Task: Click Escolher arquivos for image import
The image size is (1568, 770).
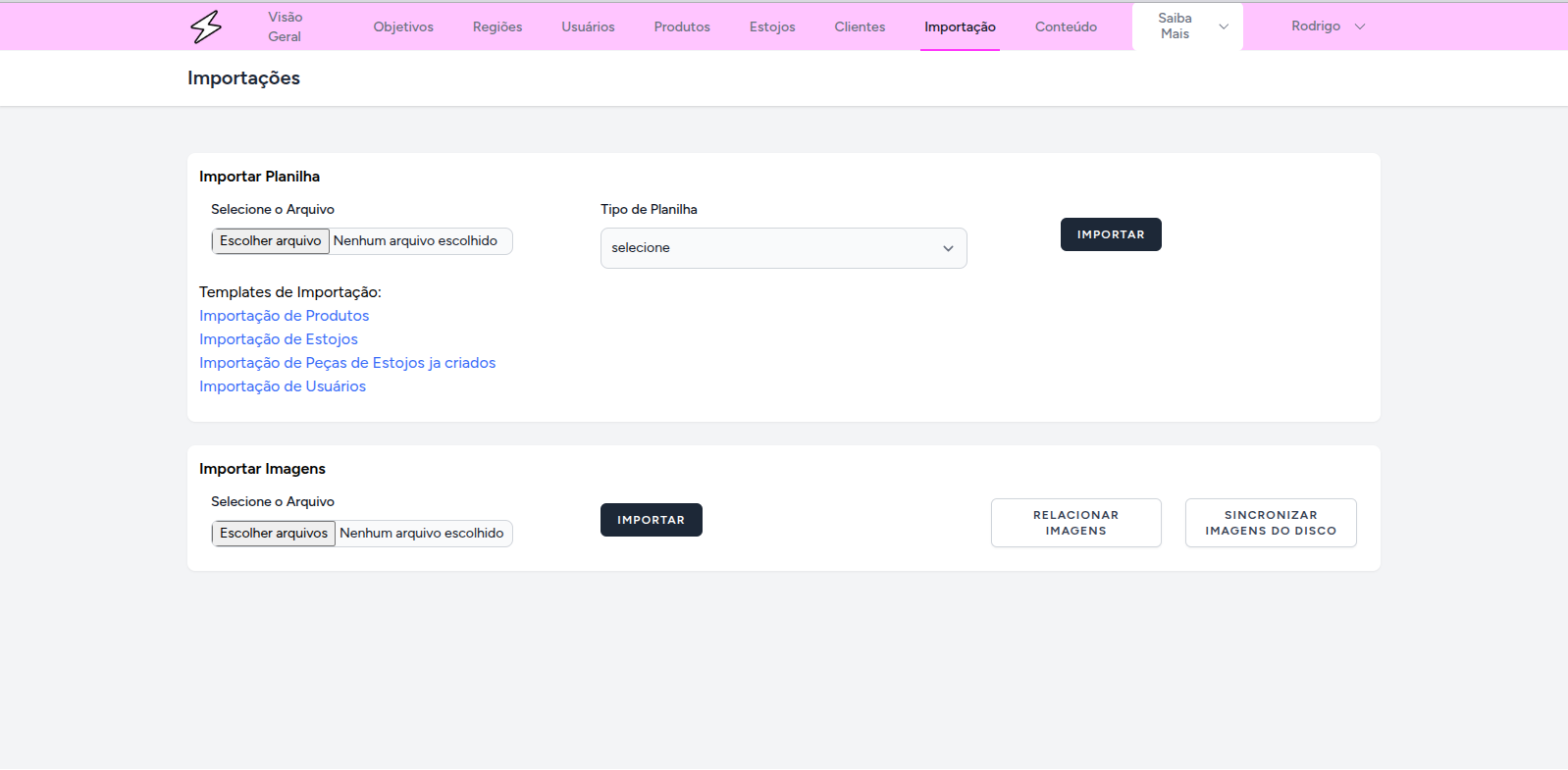Action: tap(274, 534)
